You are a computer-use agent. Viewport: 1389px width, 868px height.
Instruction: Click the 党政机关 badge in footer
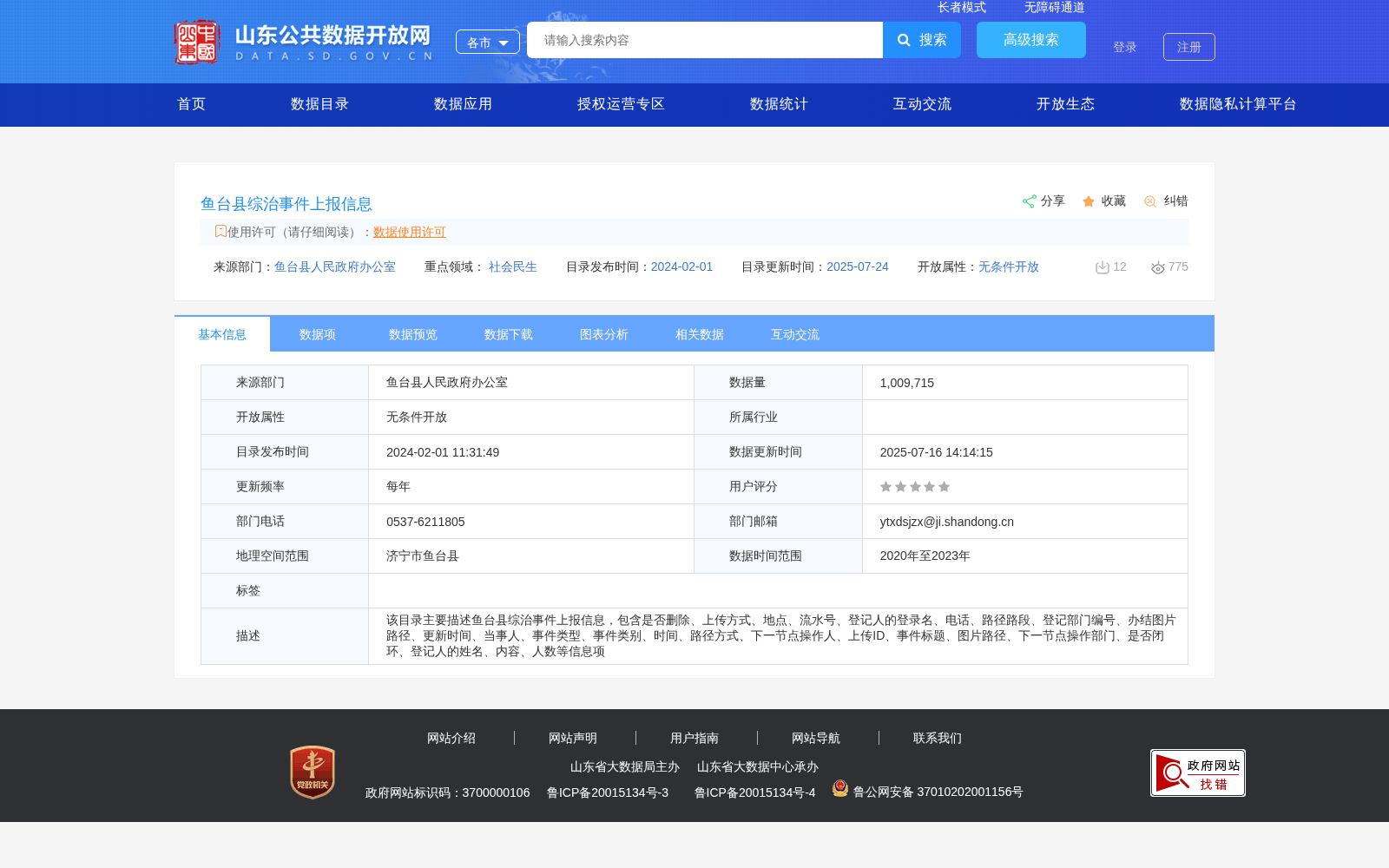313,773
